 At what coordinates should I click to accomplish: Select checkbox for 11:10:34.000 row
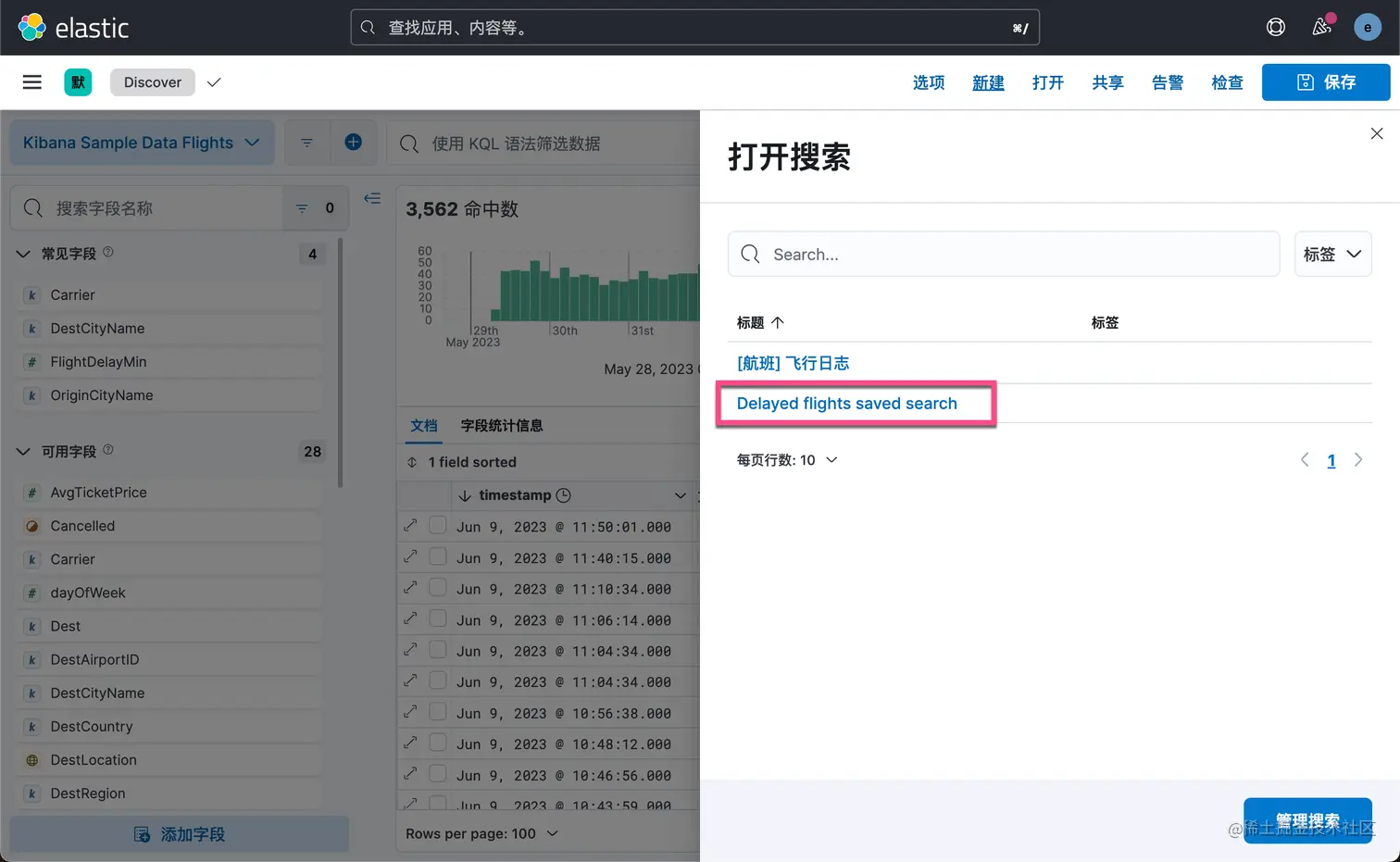438,587
